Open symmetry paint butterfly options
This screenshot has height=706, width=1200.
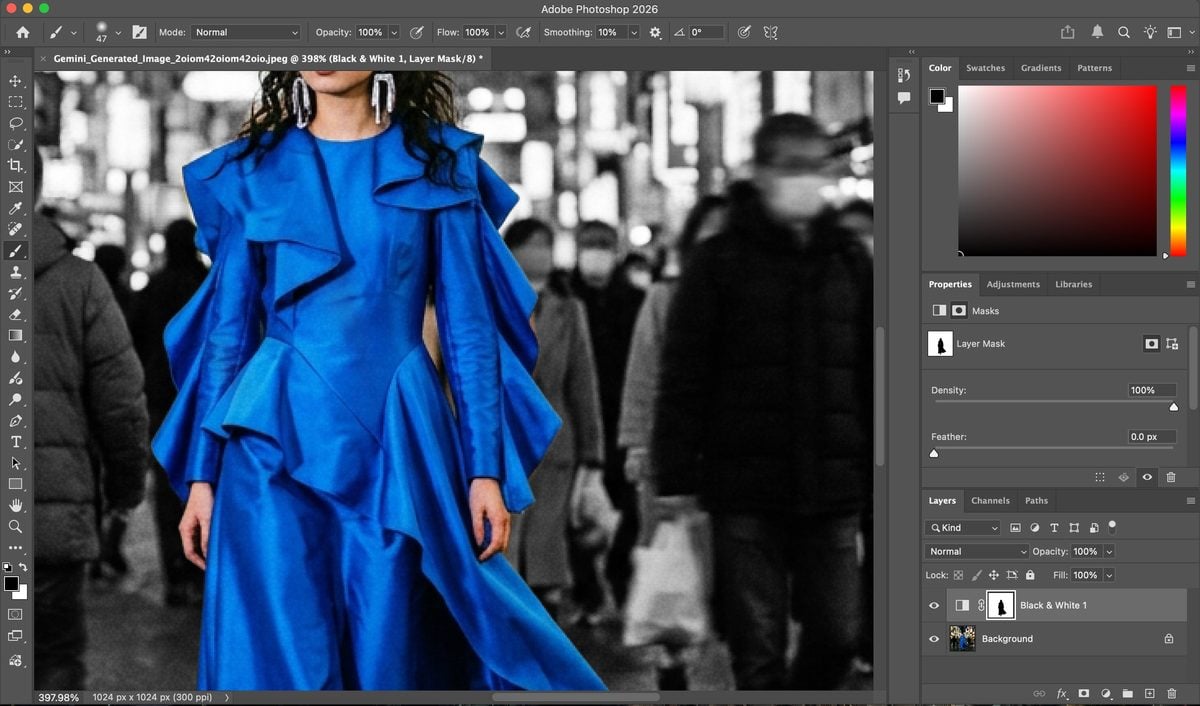pos(770,32)
